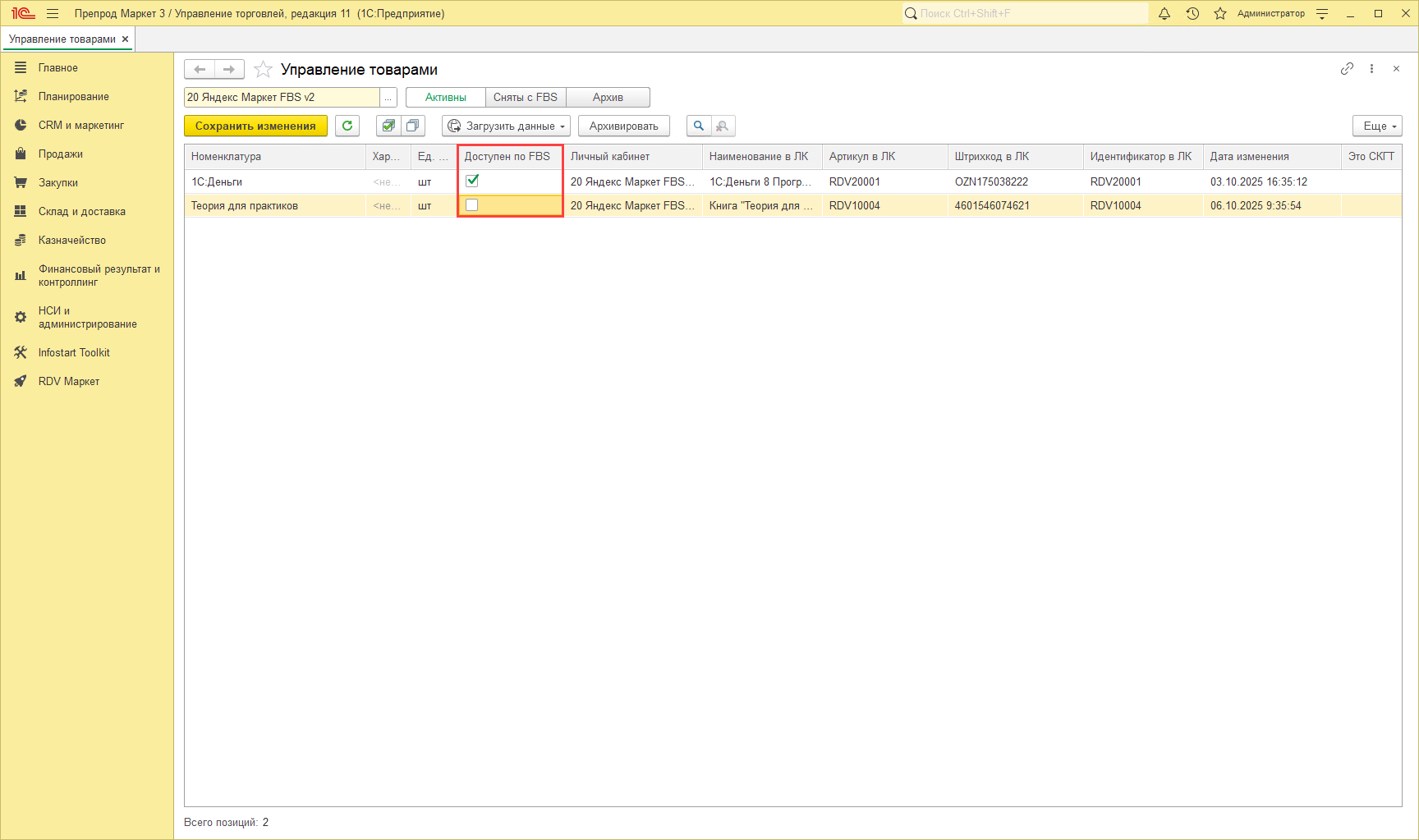Click barcode 4601546074621

click(1016, 206)
